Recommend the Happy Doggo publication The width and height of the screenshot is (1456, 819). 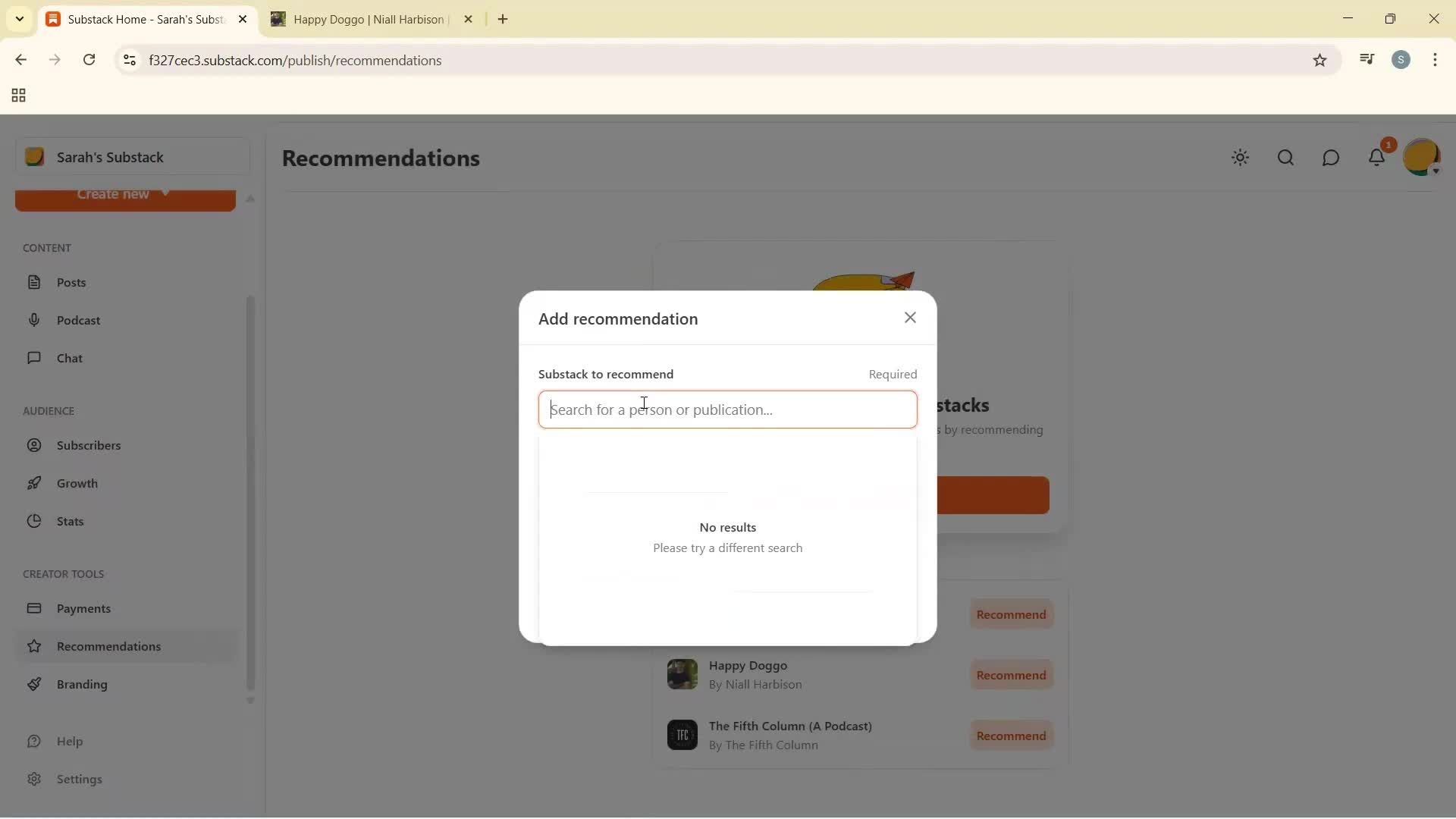(1012, 674)
